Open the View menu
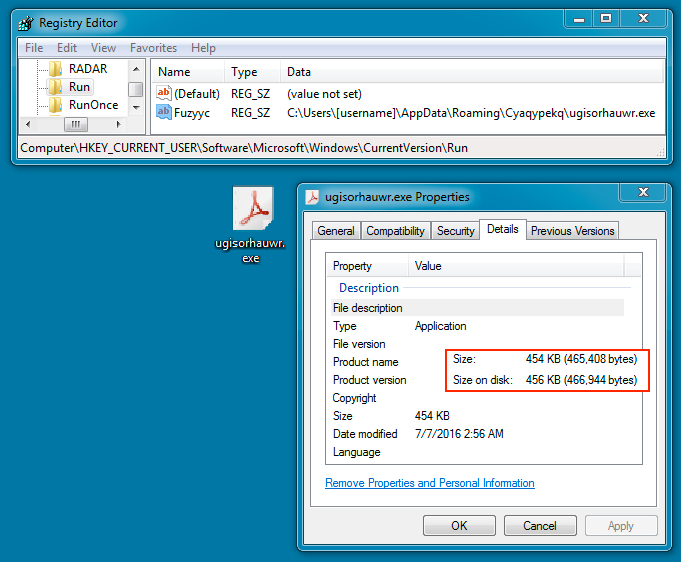Viewport: 681px width, 562px height. click(103, 48)
